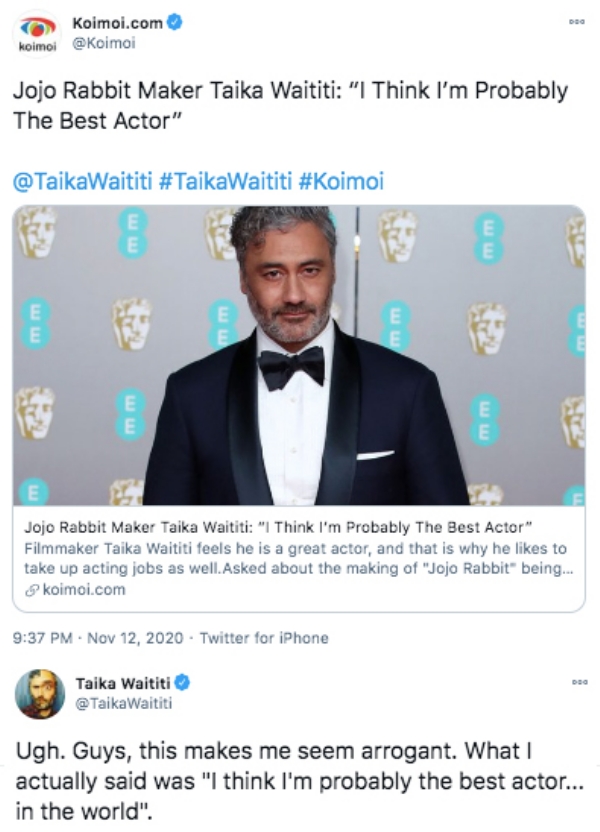Click the Taika Waititi display name
This screenshot has width=600, height=832.
click(x=123, y=683)
